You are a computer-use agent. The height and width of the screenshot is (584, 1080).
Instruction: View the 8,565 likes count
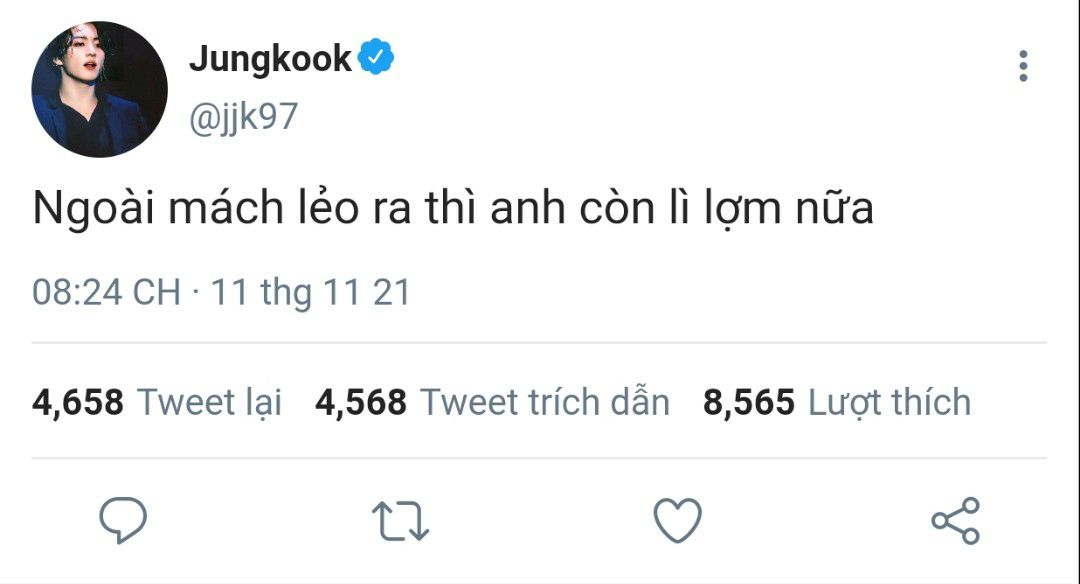tap(749, 402)
